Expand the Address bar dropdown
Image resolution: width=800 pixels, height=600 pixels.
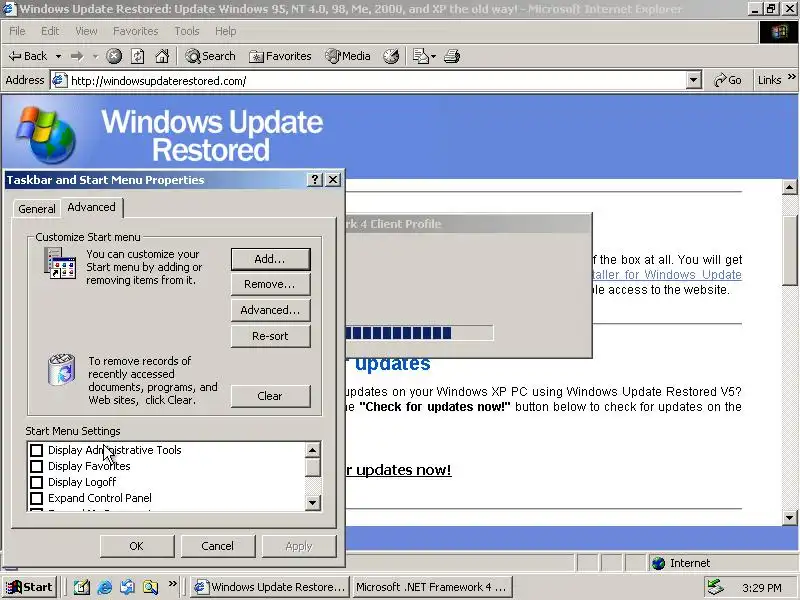(x=693, y=80)
